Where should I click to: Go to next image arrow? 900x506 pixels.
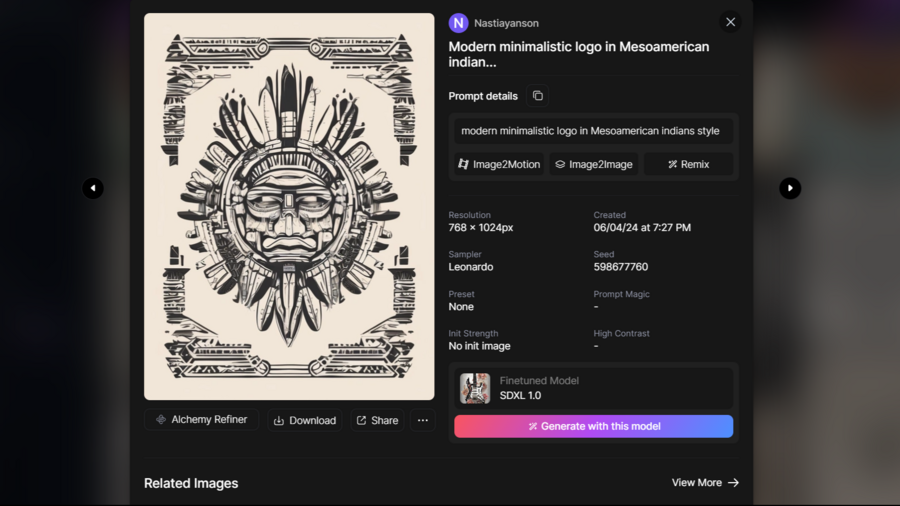click(790, 188)
